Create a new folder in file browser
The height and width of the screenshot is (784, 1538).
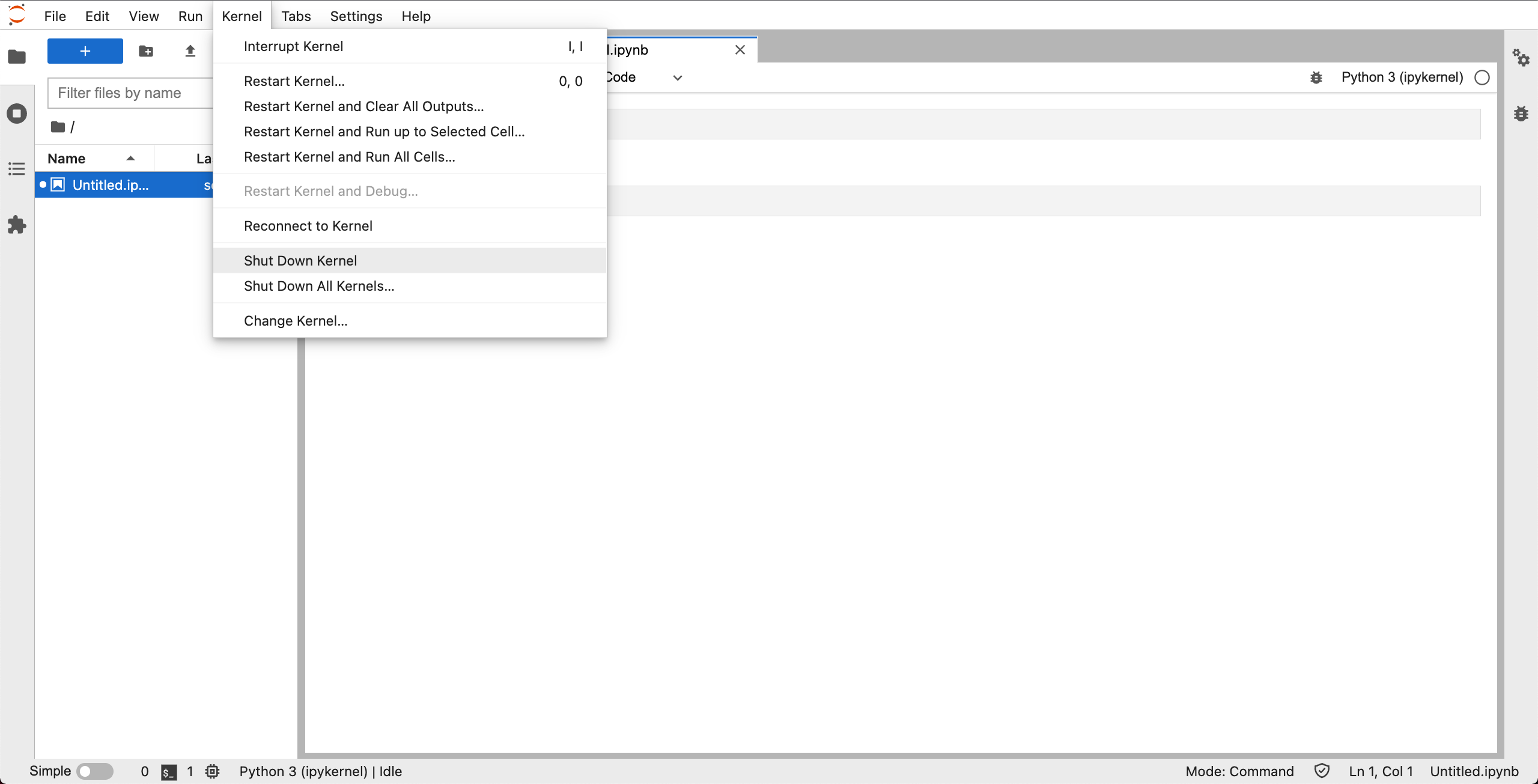click(146, 51)
